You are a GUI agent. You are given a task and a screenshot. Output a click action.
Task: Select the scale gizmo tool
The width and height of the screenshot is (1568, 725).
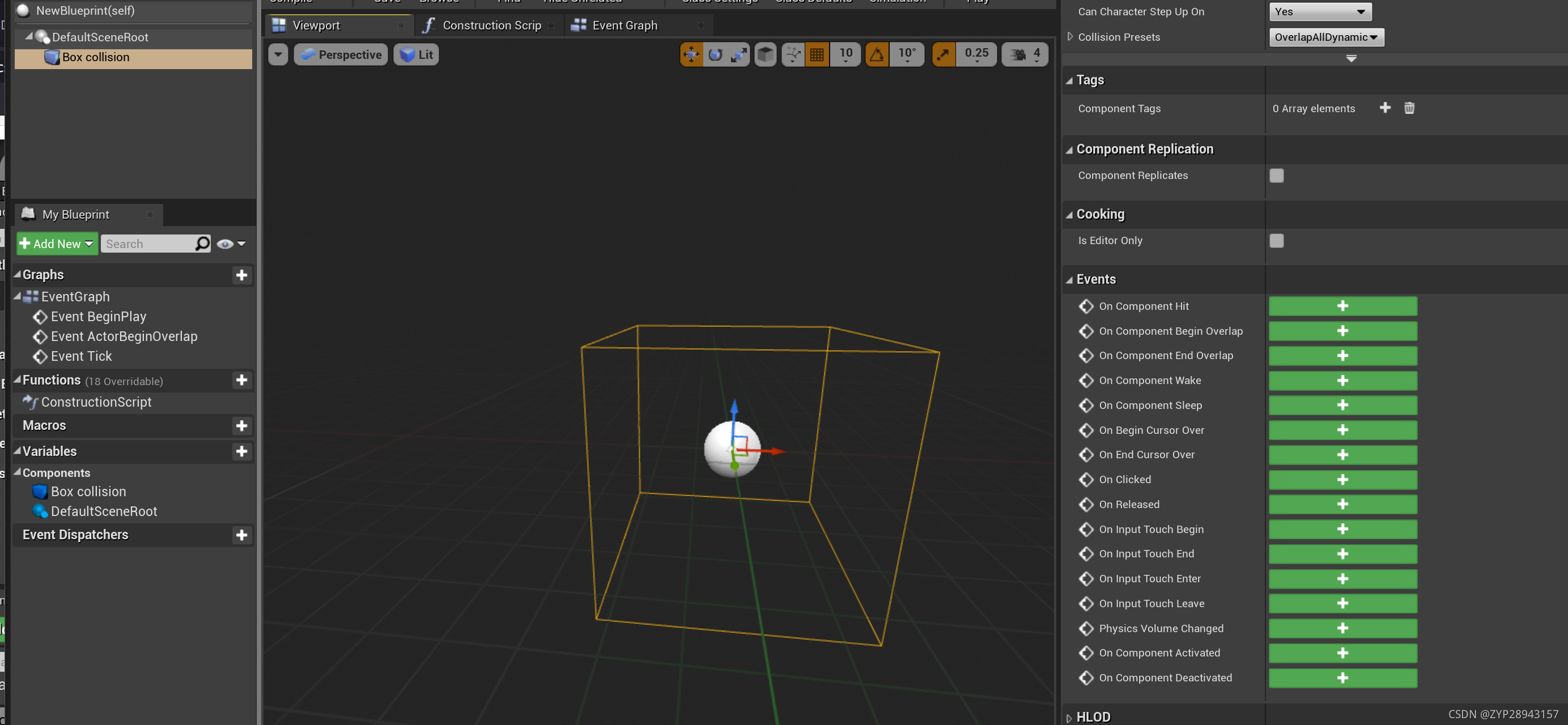pyautogui.click(x=738, y=55)
